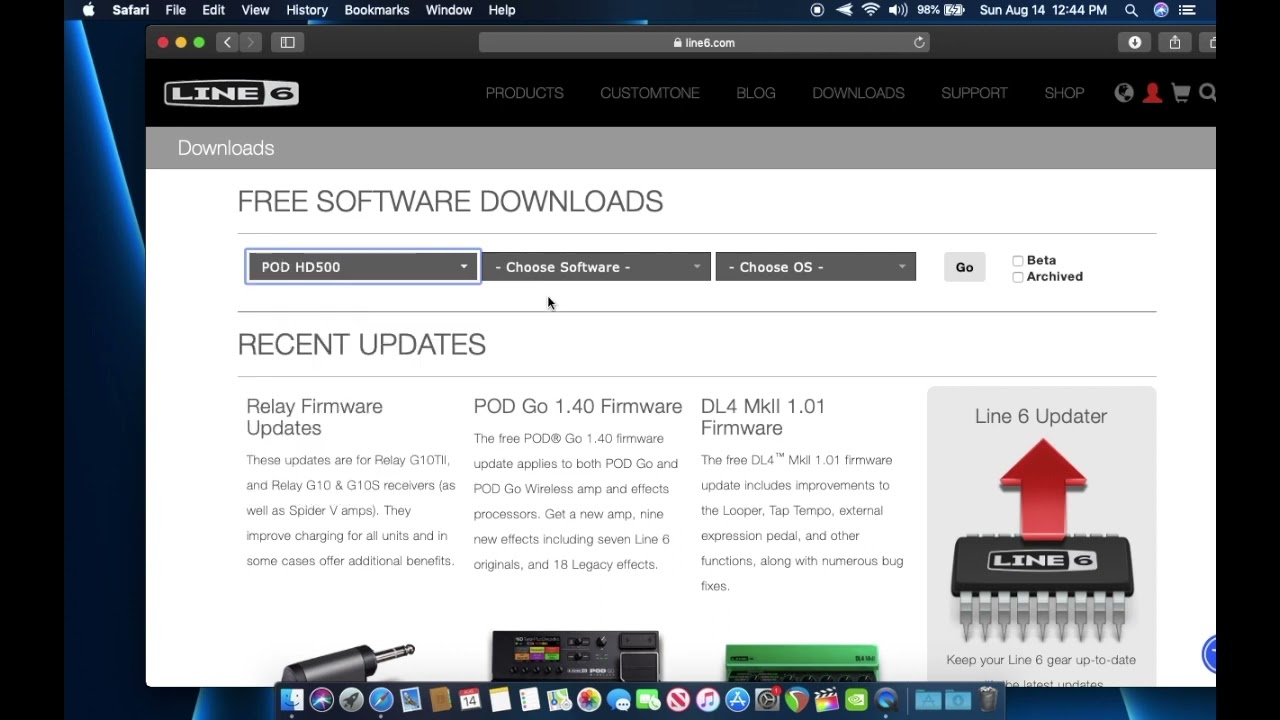The image size is (1280, 720).
Task: Open the Edit menu
Action: click(213, 10)
